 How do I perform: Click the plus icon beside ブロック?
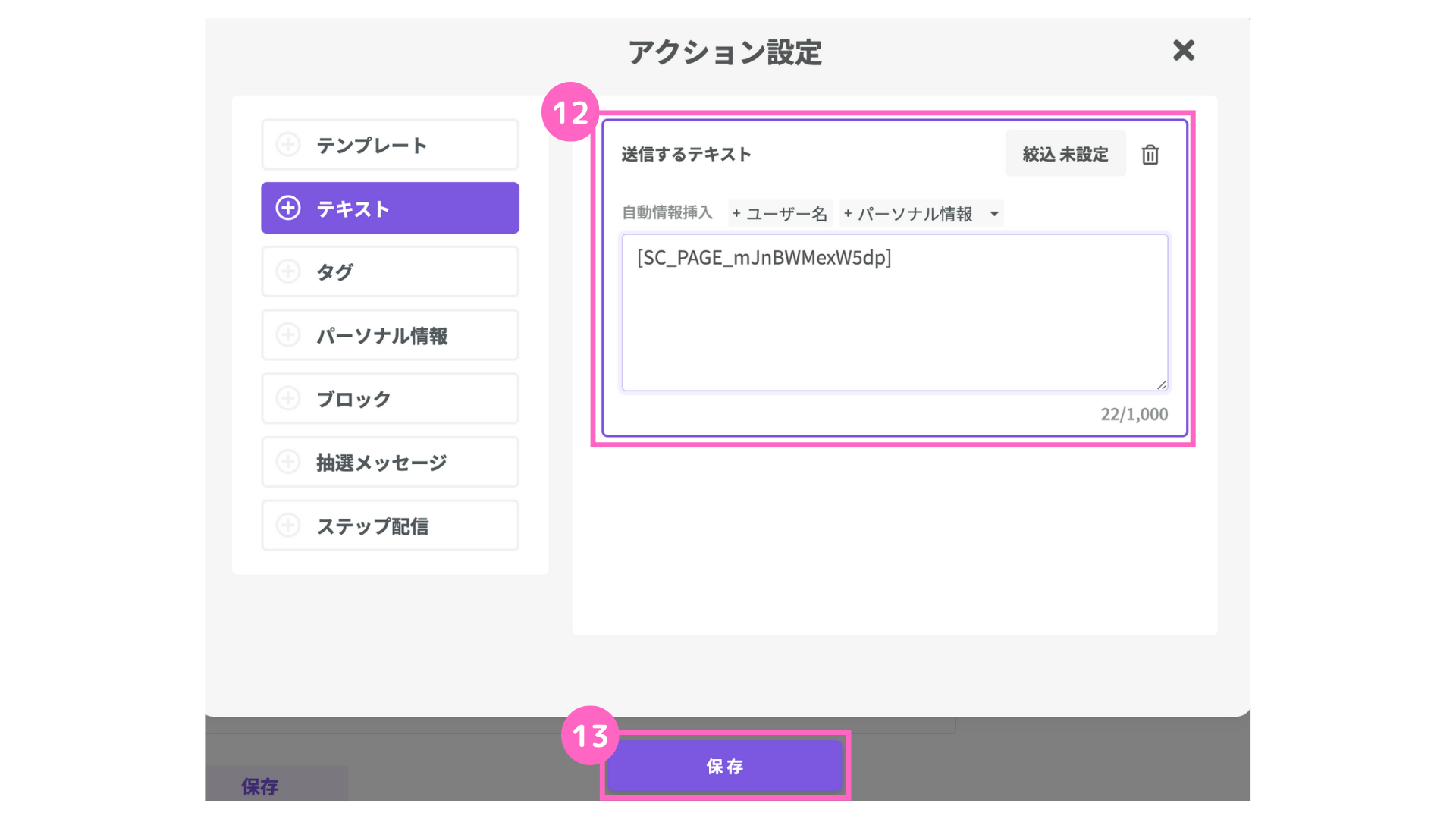(288, 398)
